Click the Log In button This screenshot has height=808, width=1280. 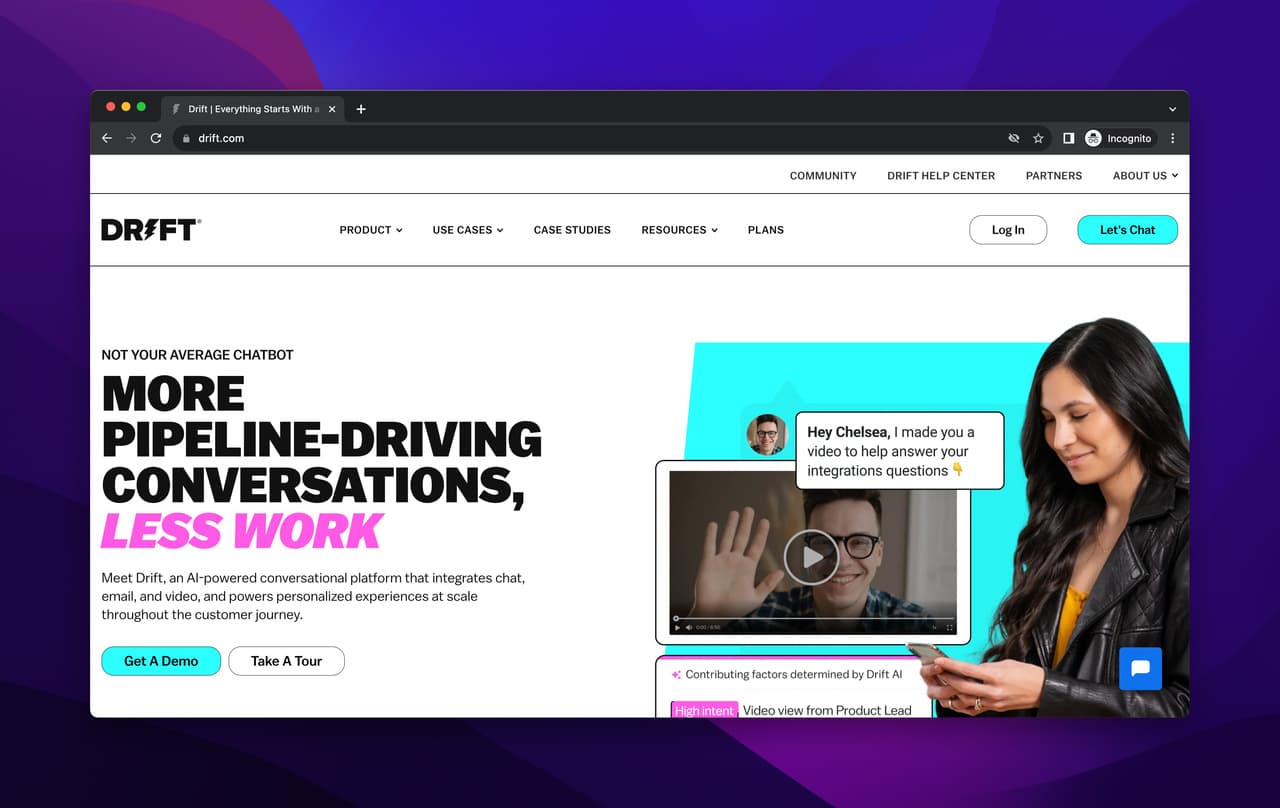[x=1008, y=230]
